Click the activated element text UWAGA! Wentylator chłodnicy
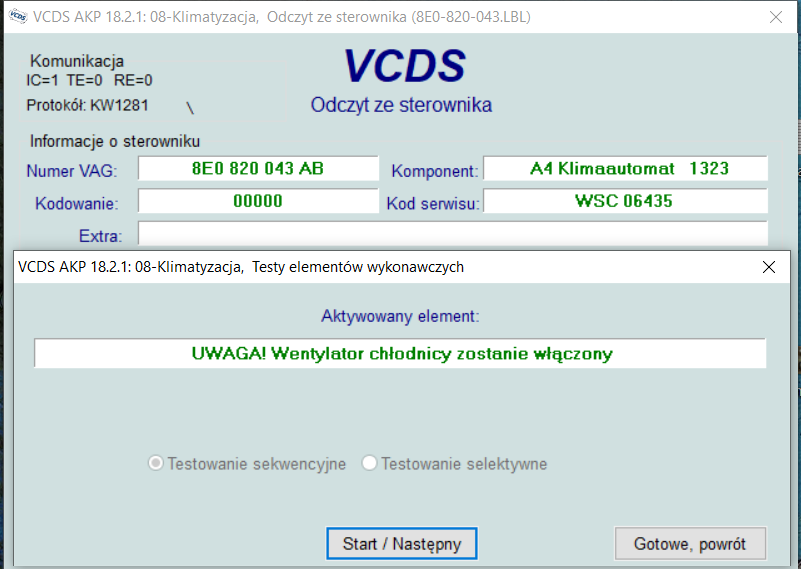Image resolution: width=801 pixels, height=569 pixels. pos(400,353)
